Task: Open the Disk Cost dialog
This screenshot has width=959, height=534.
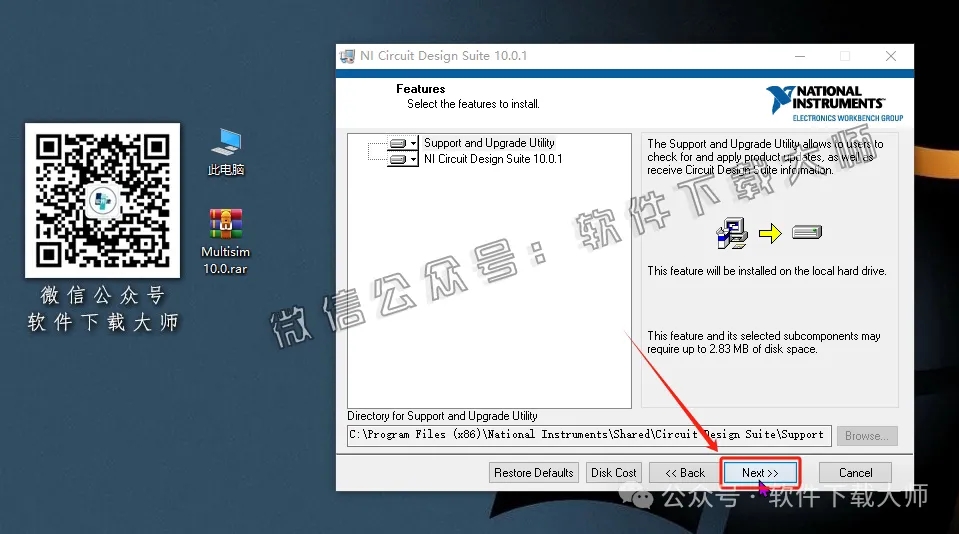Action: 614,473
